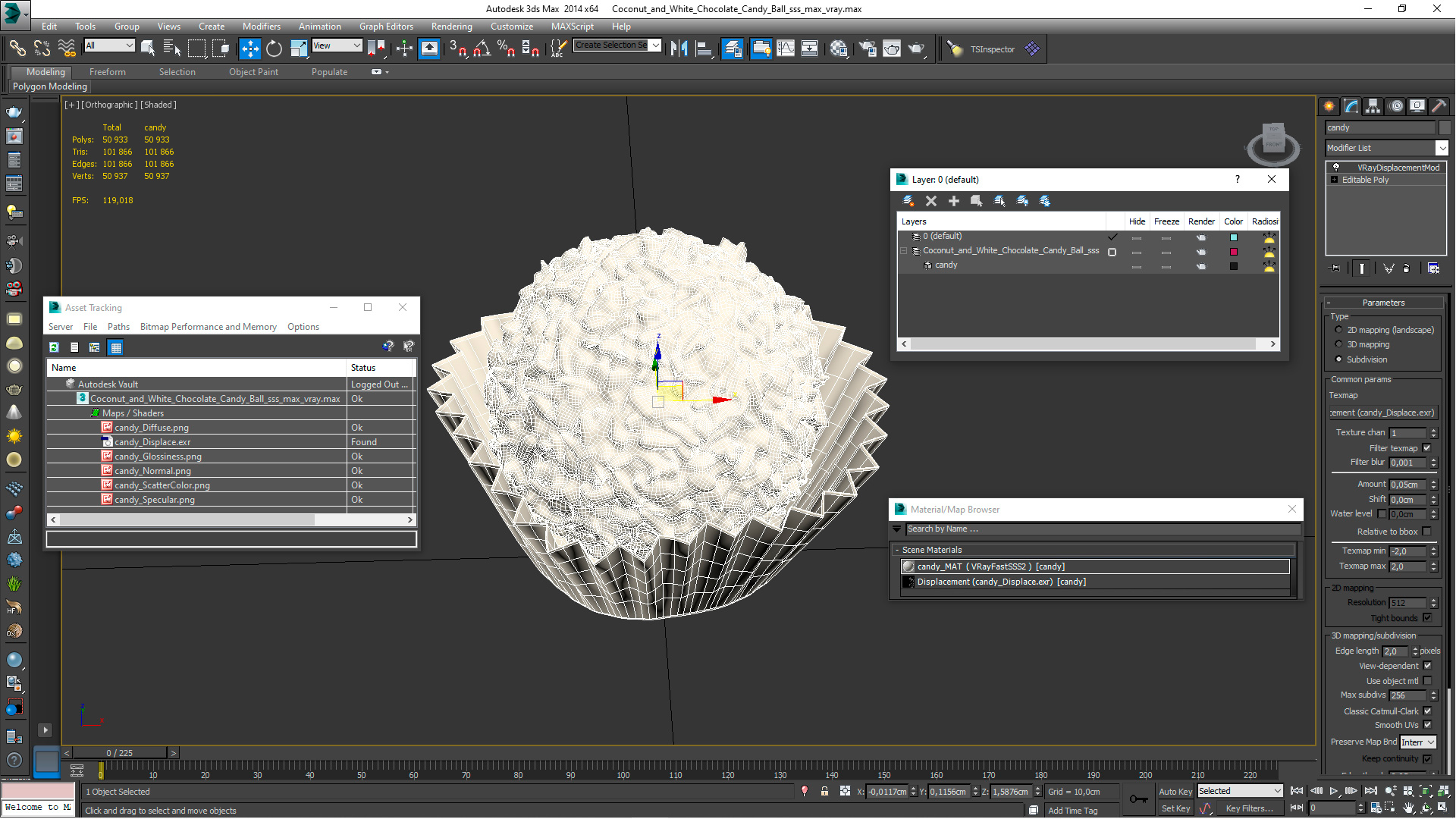
Task: Click the Add Selected Objects plus icon in Layer dialog
Action: point(954,201)
